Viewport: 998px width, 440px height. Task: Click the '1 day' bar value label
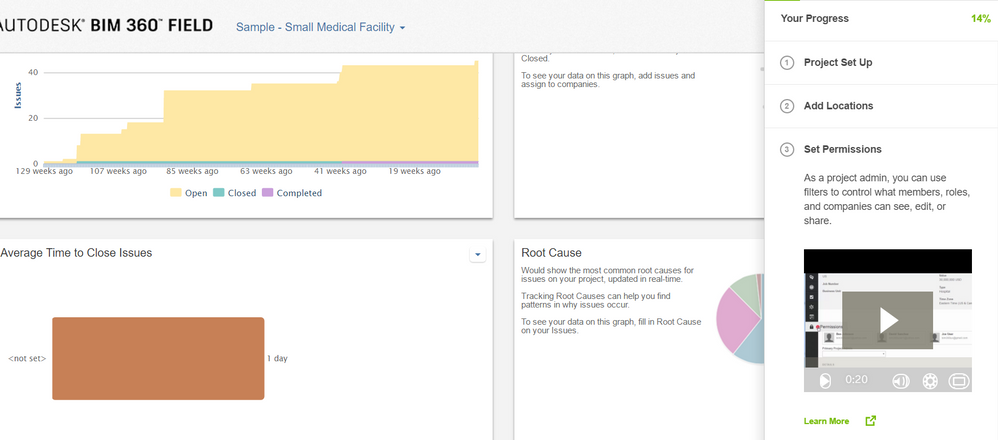277,358
